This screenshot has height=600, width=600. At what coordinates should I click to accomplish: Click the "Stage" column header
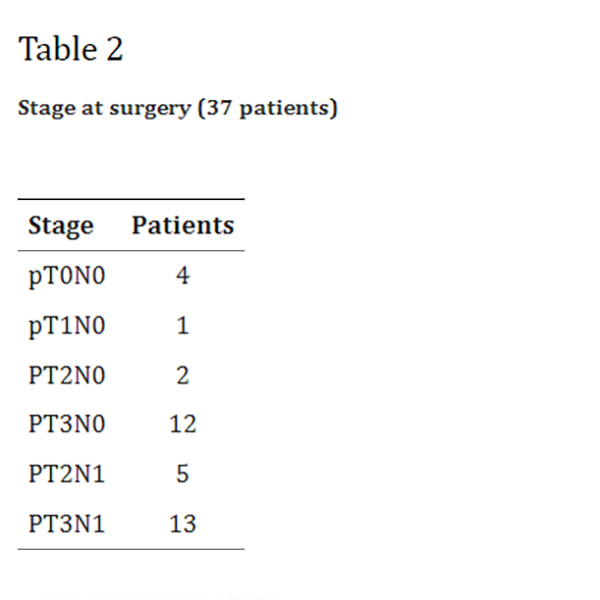[x=61, y=225]
